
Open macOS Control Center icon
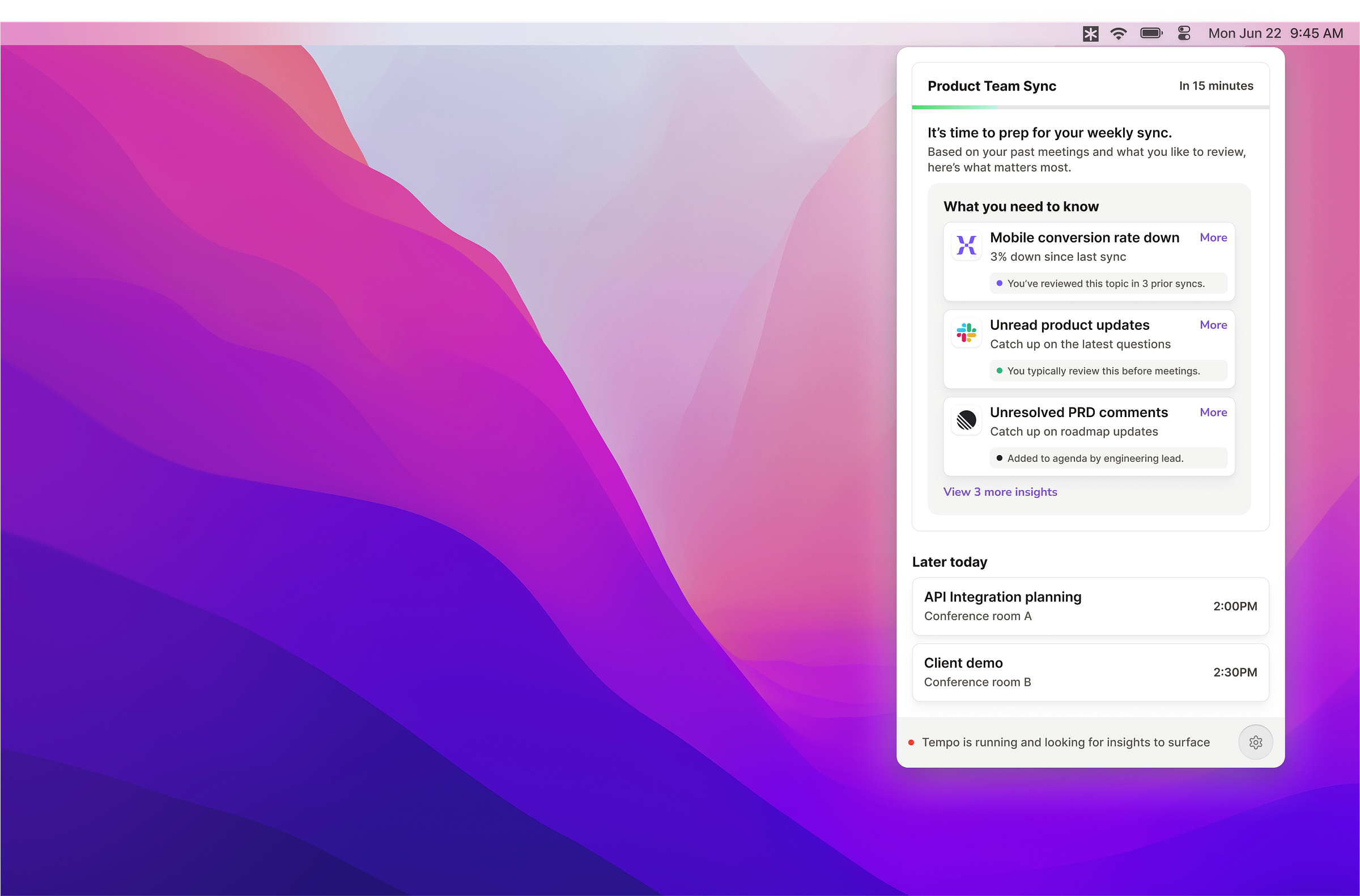(1184, 33)
